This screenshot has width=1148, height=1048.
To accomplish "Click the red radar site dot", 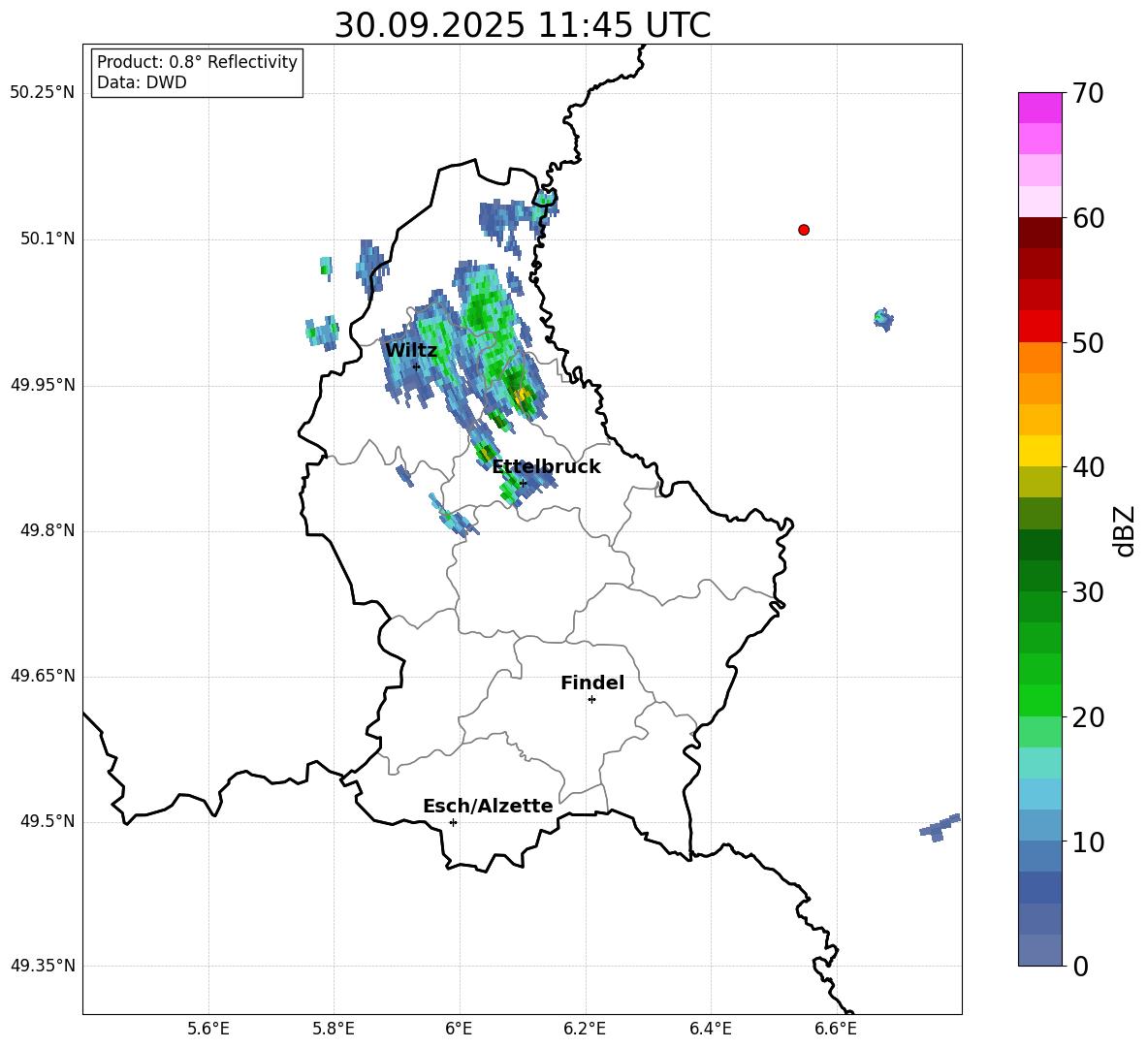I will (x=804, y=230).
